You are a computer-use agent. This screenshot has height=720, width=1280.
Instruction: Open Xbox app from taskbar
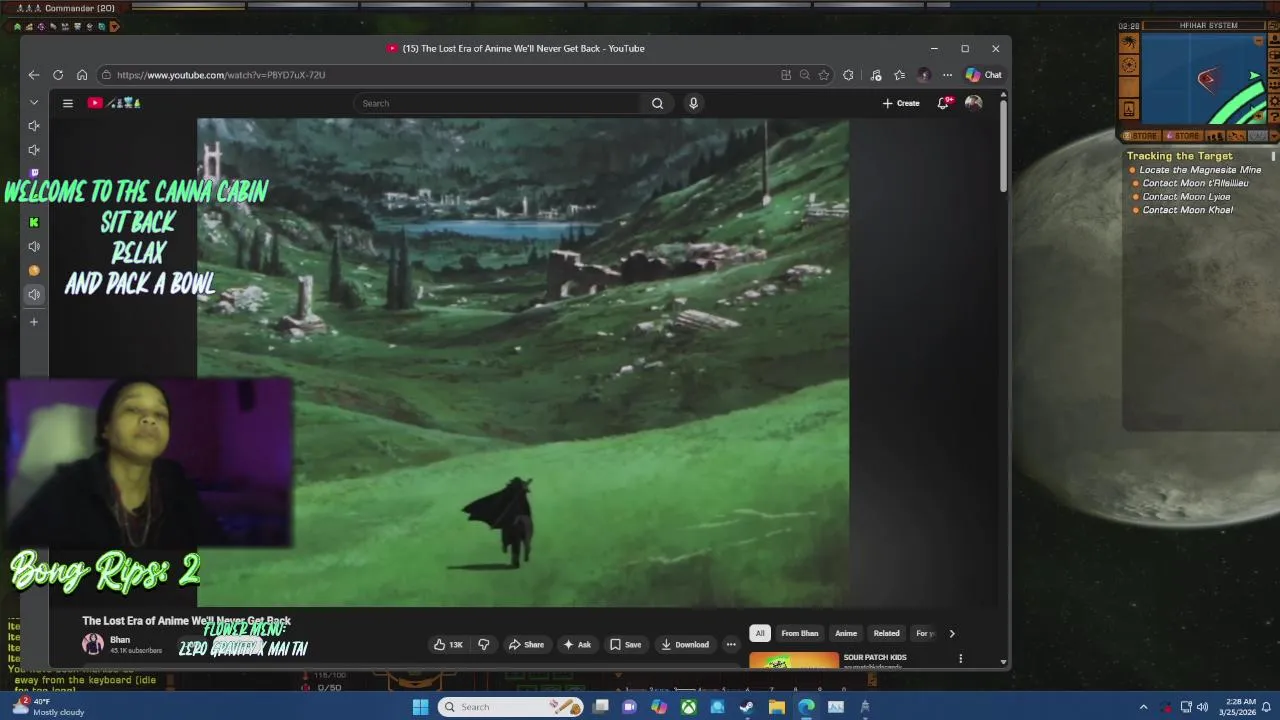tap(689, 707)
